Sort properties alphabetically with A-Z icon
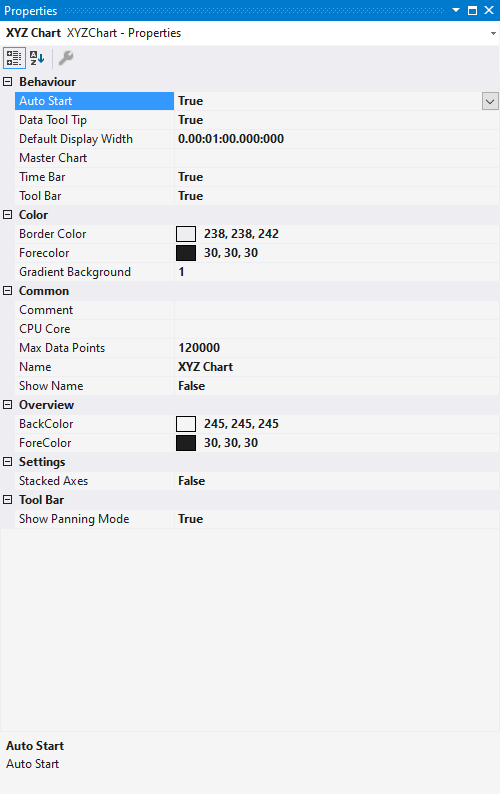 point(37,58)
